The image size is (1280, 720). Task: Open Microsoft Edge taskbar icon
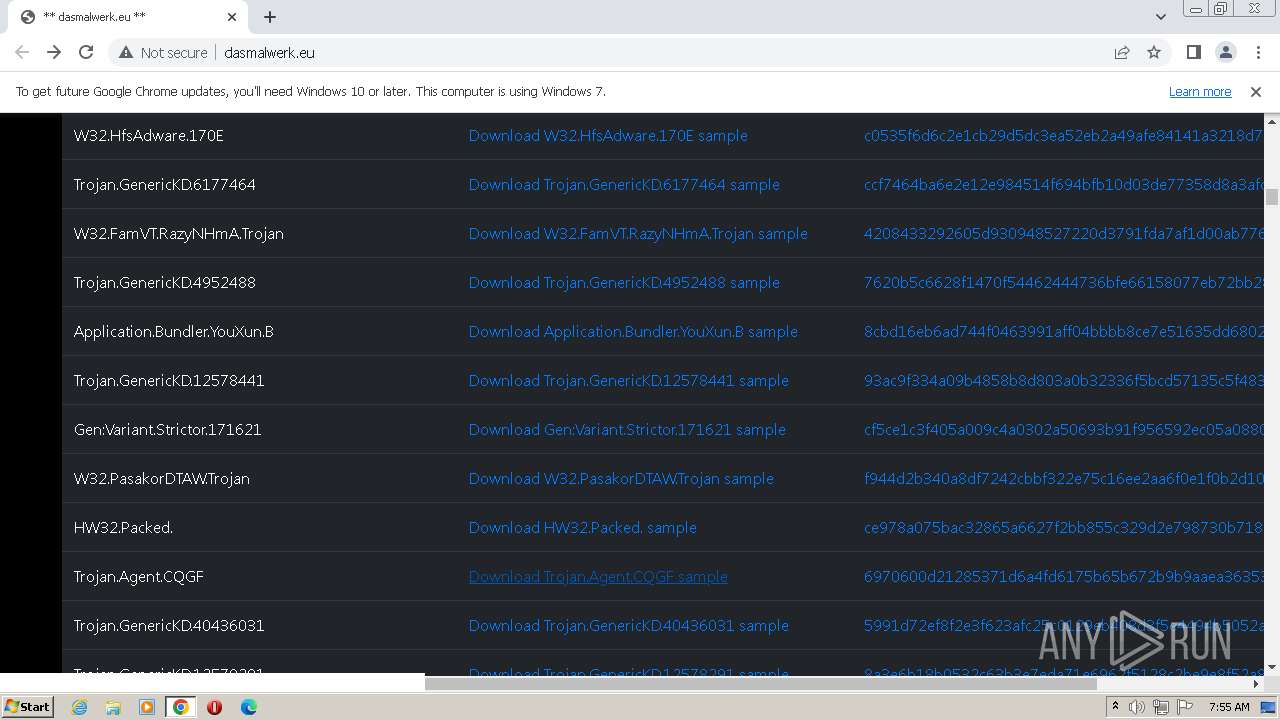(248, 707)
